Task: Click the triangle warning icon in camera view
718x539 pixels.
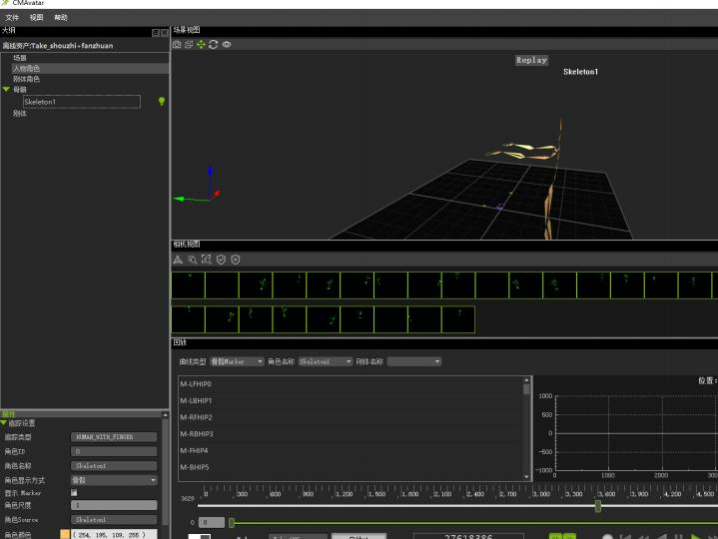Action: 178,259
